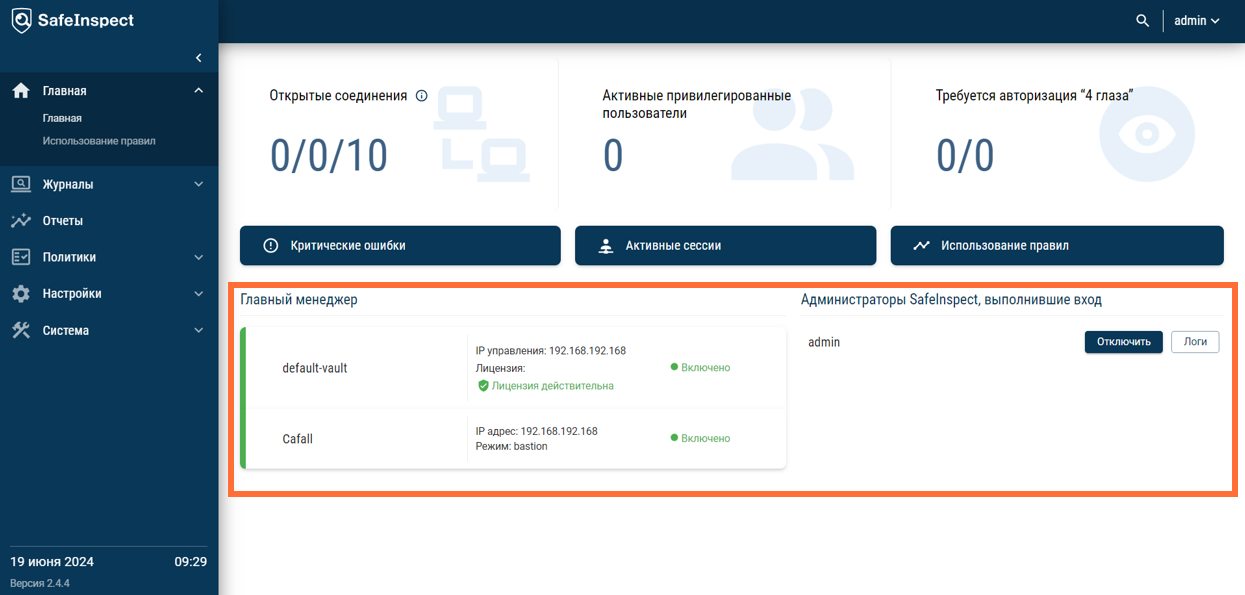Click the 09:29 clock text
The height and width of the screenshot is (595, 1245).
click(190, 561)
